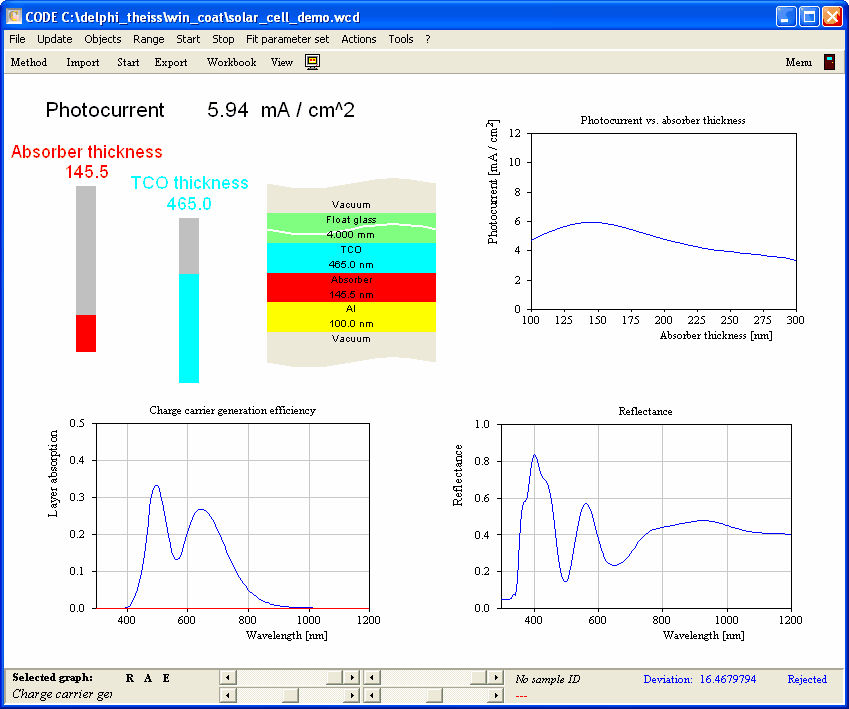Click the Import toolbar button

pos(83,62)
